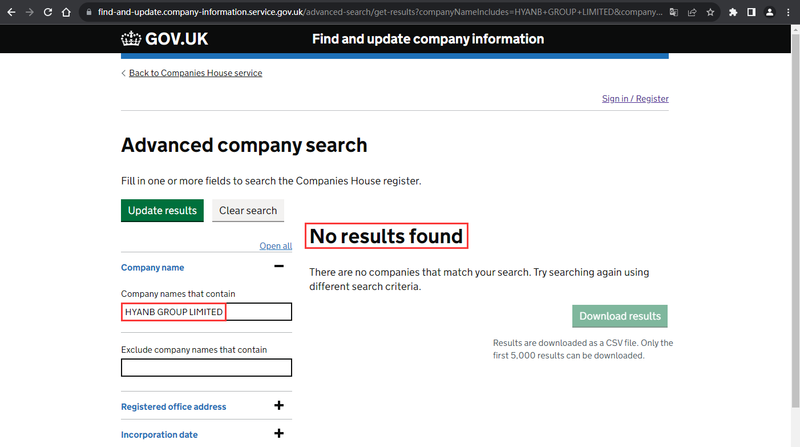
Task: Expand Registered office address section
Action: pos(279,406)
